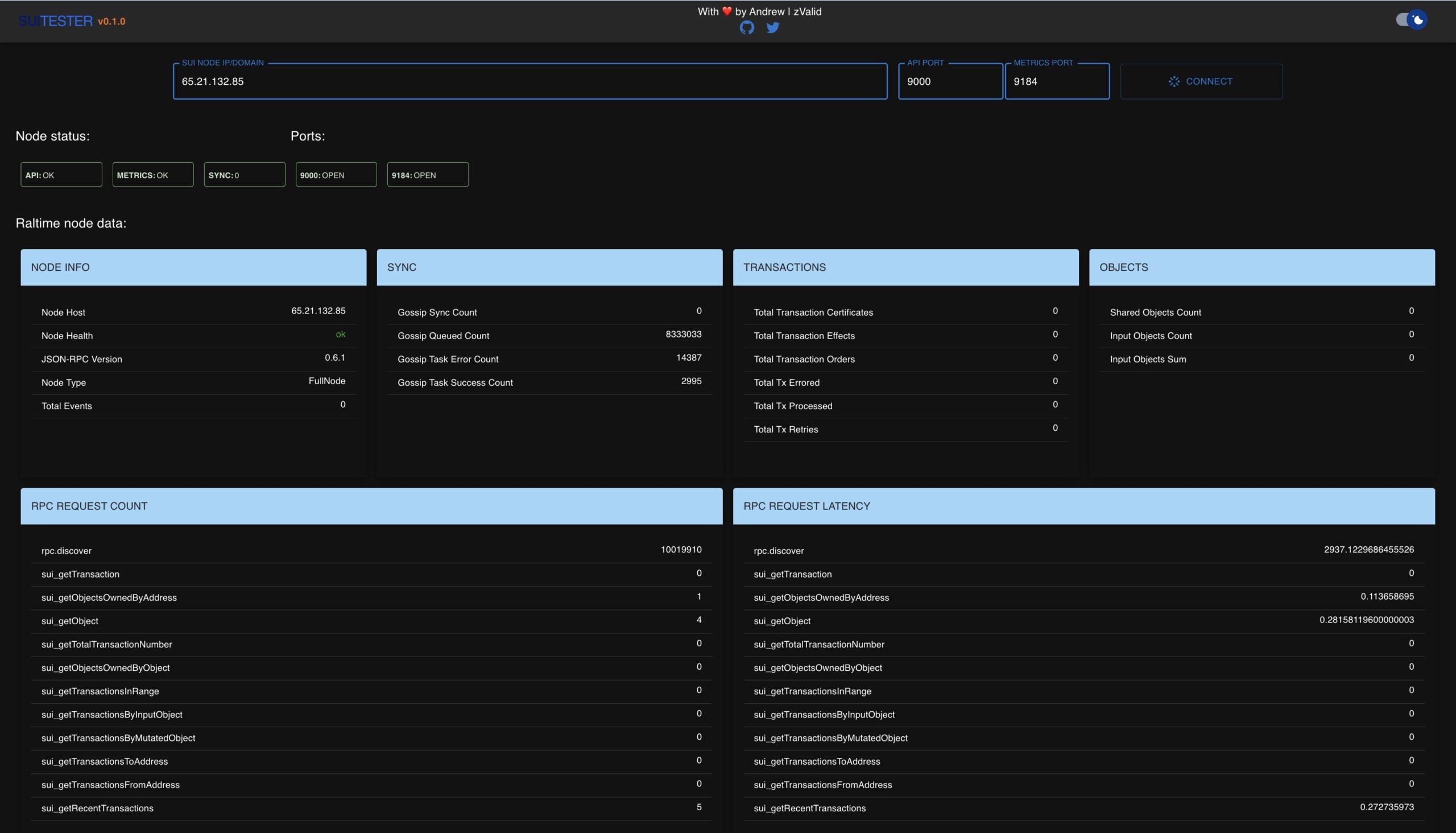Click the METRICS: OK status chip
1456x833 pixels.
(x=152, y=175)
